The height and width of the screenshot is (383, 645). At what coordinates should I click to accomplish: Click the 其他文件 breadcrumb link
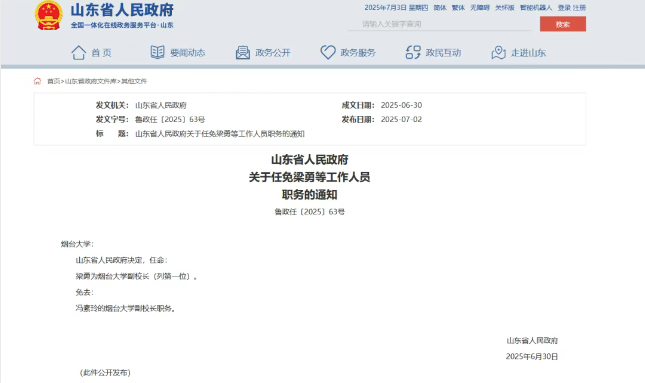point(134,81)
